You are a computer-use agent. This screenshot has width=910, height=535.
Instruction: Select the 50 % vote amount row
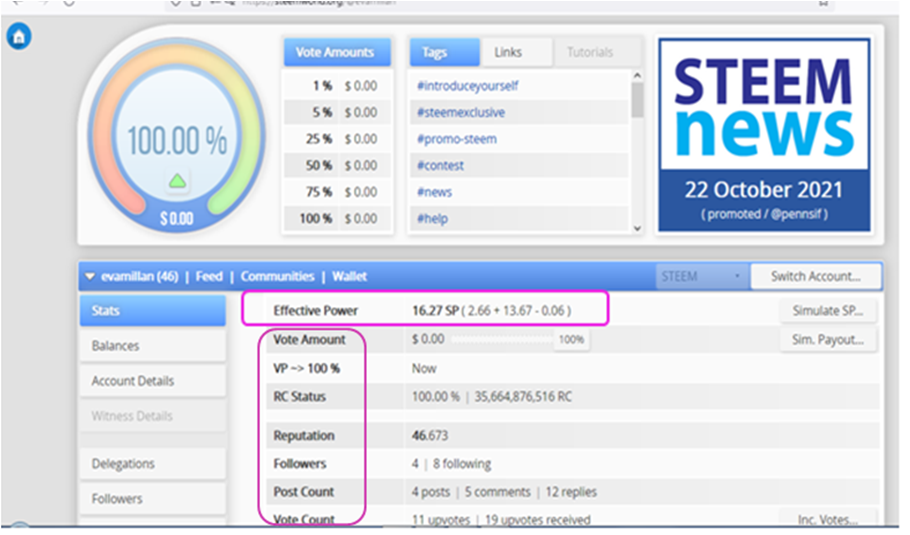point(337,165)
